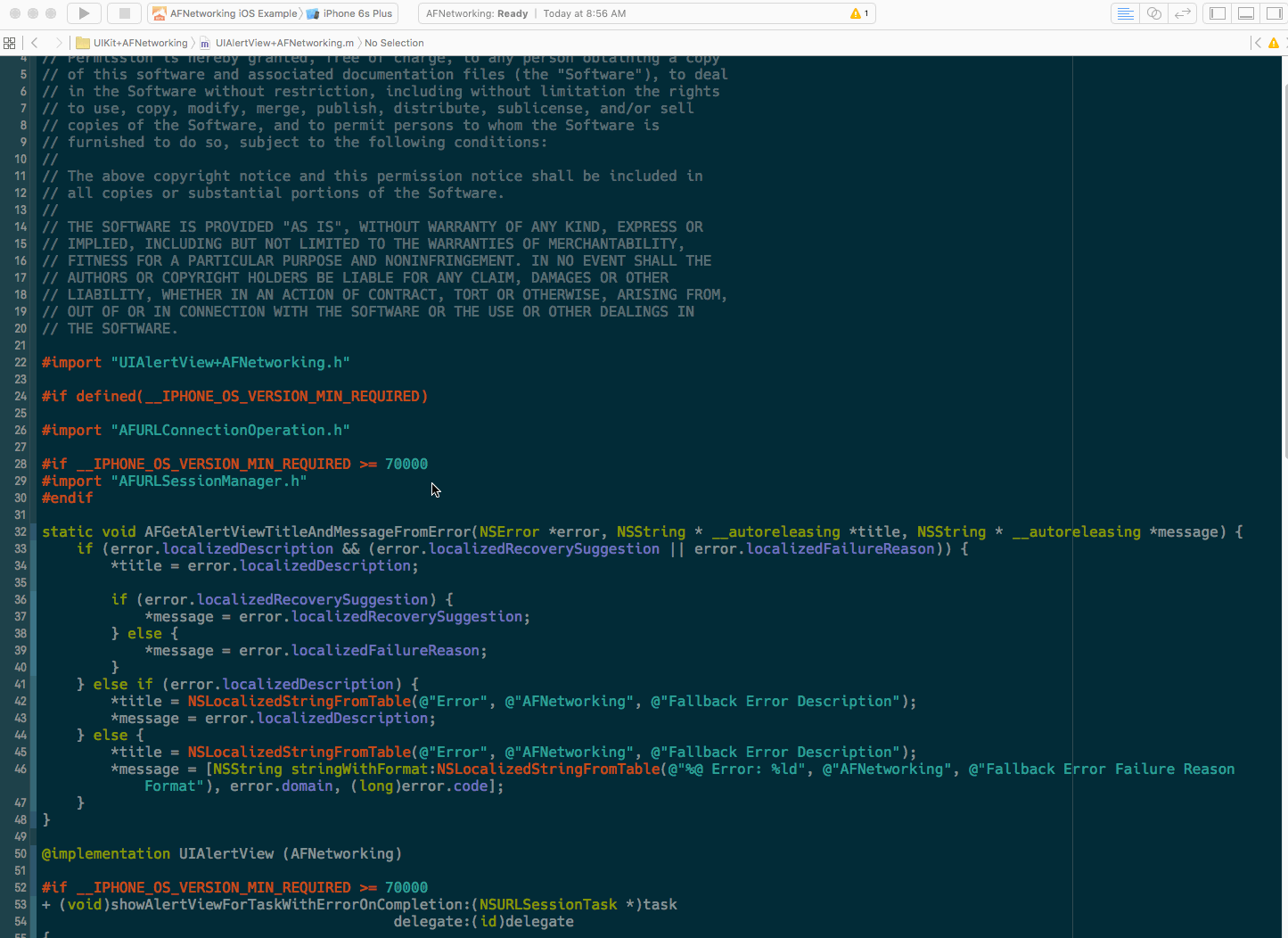Click the warning icon above the scrollbar
Viewport: 1288px width, 938px height.
point(1273,42)
